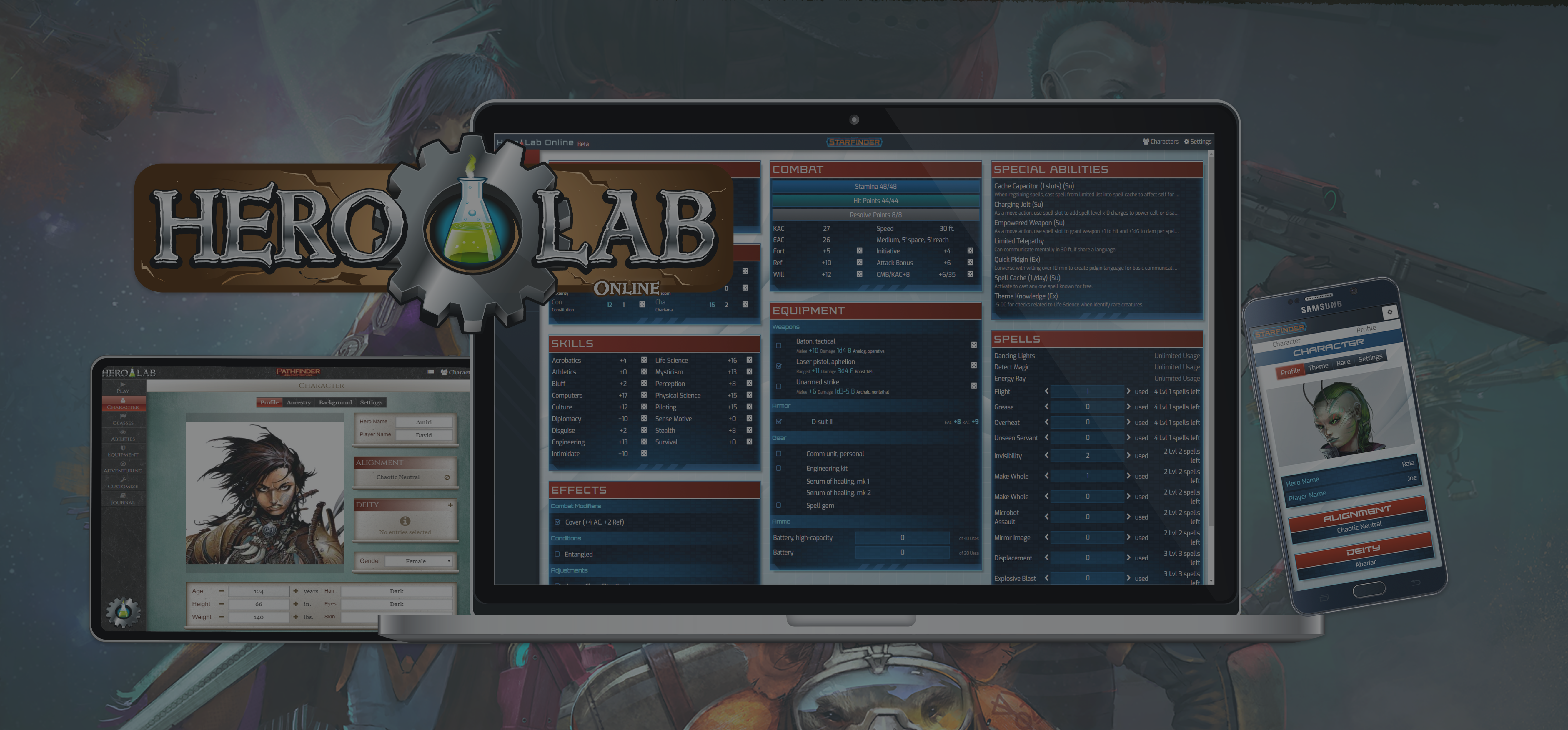Click the Resolve Points 8/8 bar

(x=875, y=214)
